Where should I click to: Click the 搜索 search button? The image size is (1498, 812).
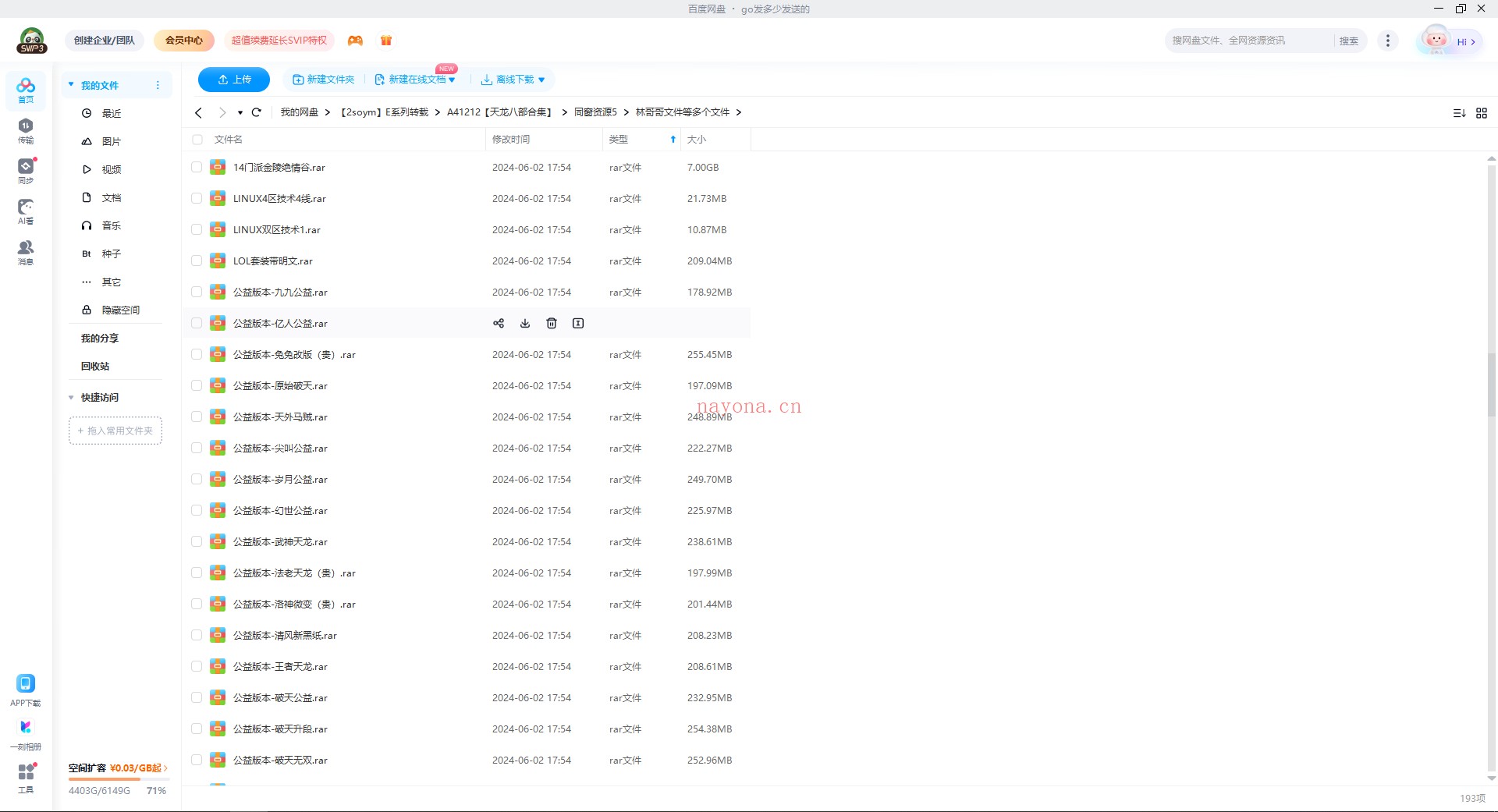1349,41
